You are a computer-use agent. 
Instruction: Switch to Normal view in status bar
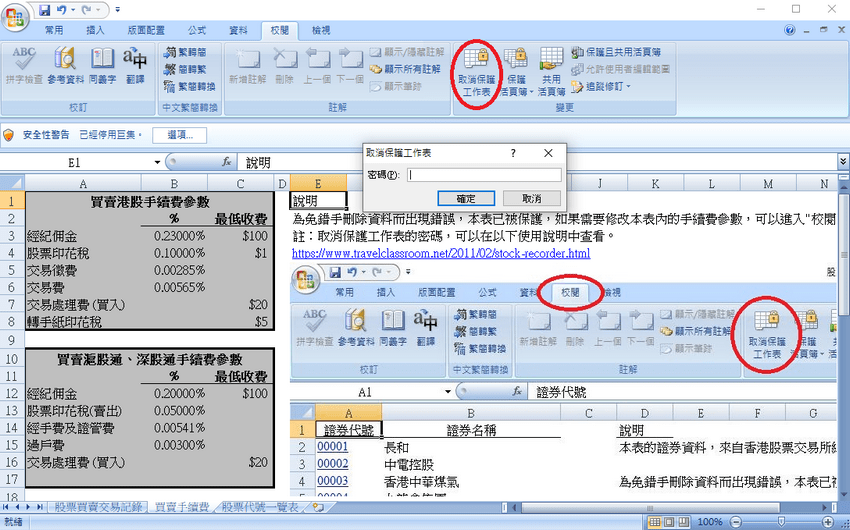(x=655, y=522)
